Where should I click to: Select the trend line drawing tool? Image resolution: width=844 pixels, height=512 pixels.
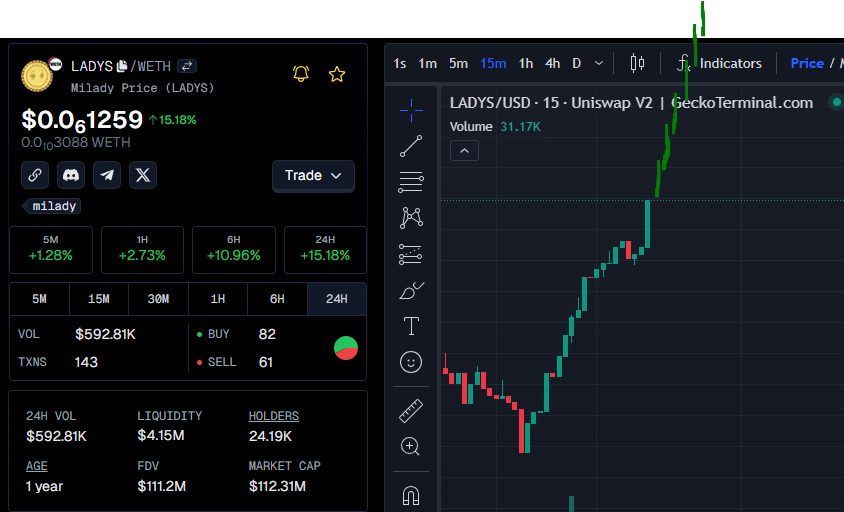(x=411, y=146)
